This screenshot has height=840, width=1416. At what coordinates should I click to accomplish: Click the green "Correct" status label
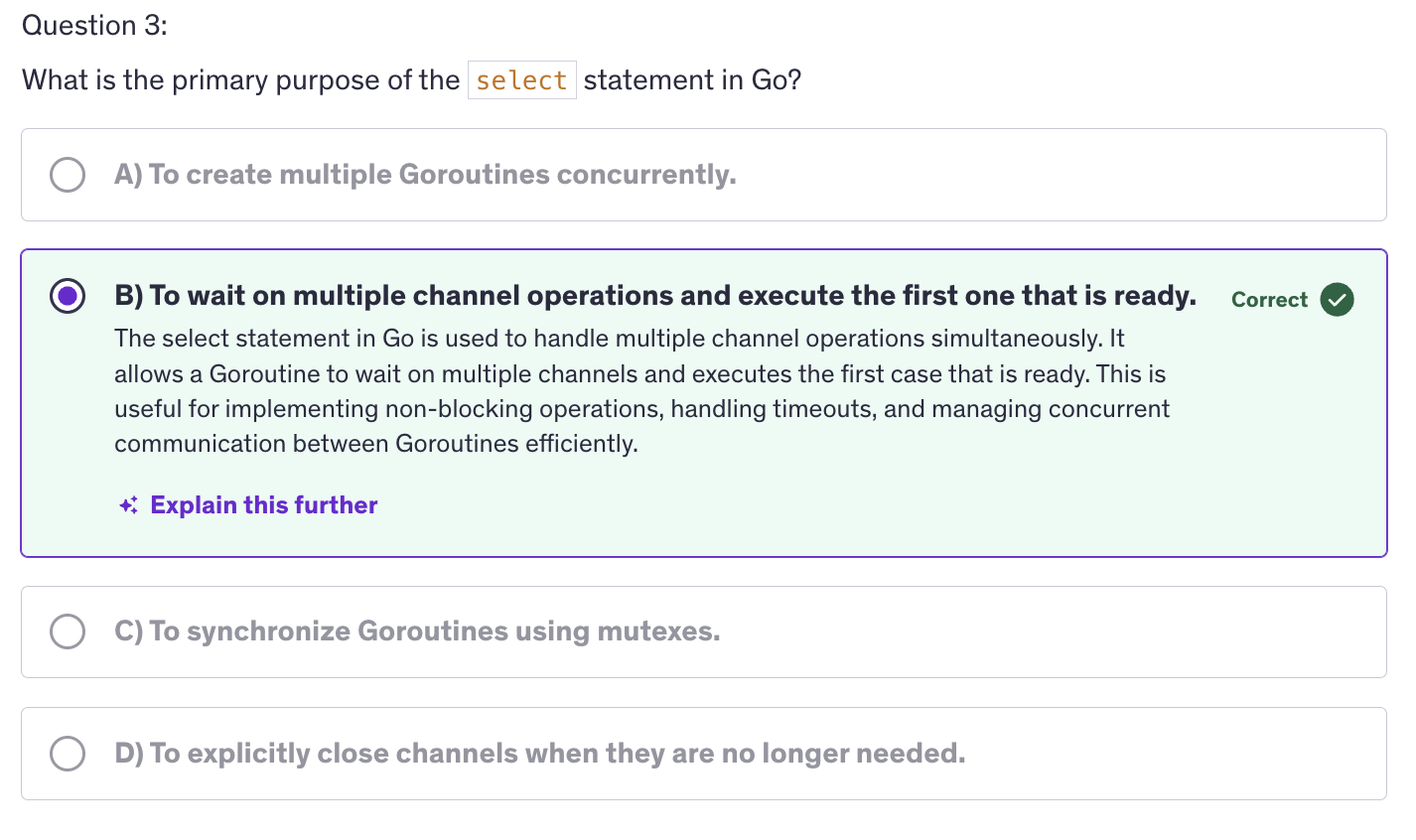[x=1269, y=300]
